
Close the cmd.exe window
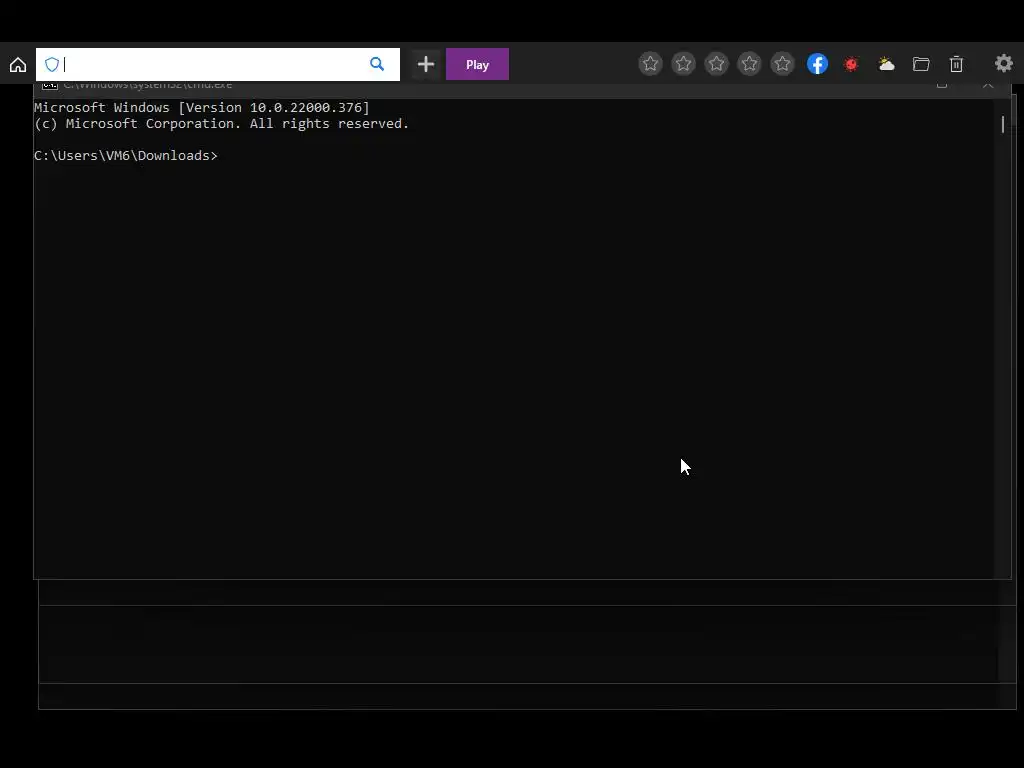tap(988, 85)
